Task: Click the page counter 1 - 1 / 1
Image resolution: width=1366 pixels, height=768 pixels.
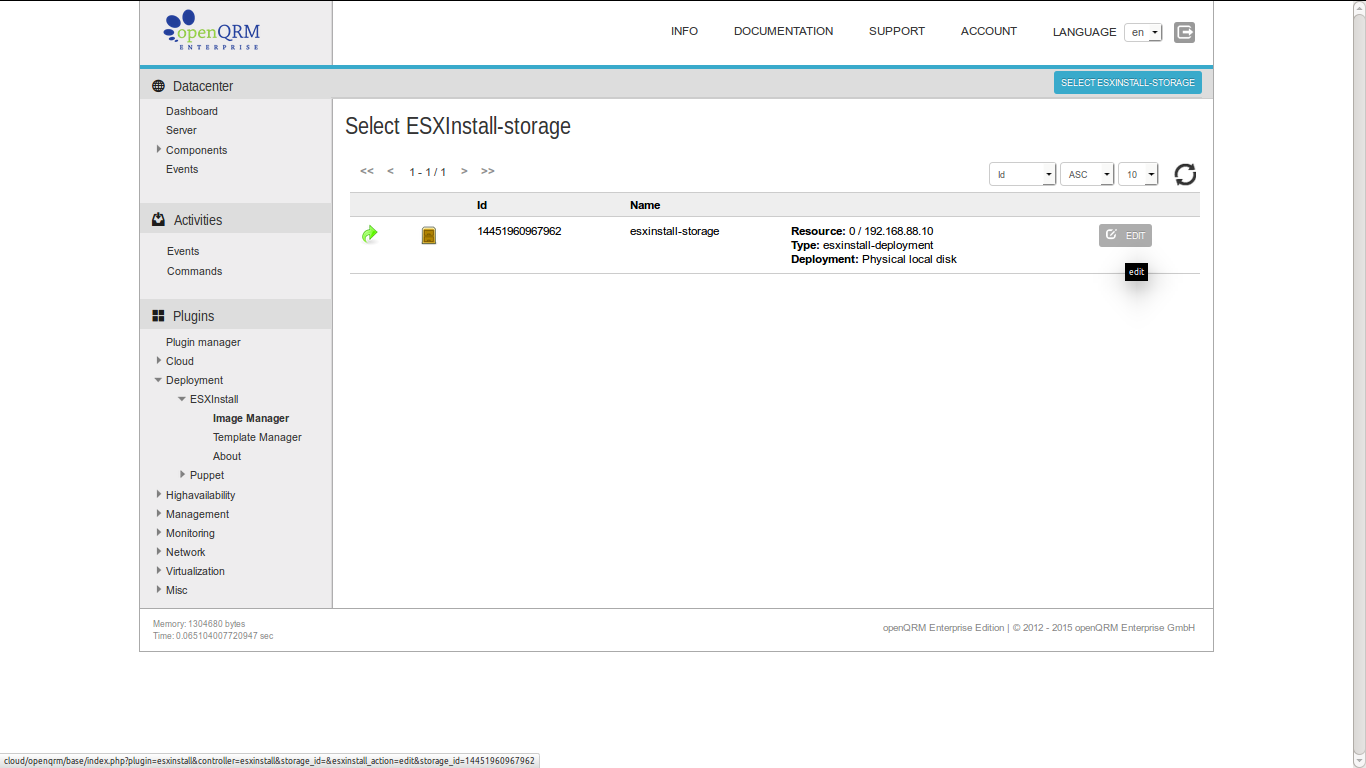Action: tap(427, 172)
